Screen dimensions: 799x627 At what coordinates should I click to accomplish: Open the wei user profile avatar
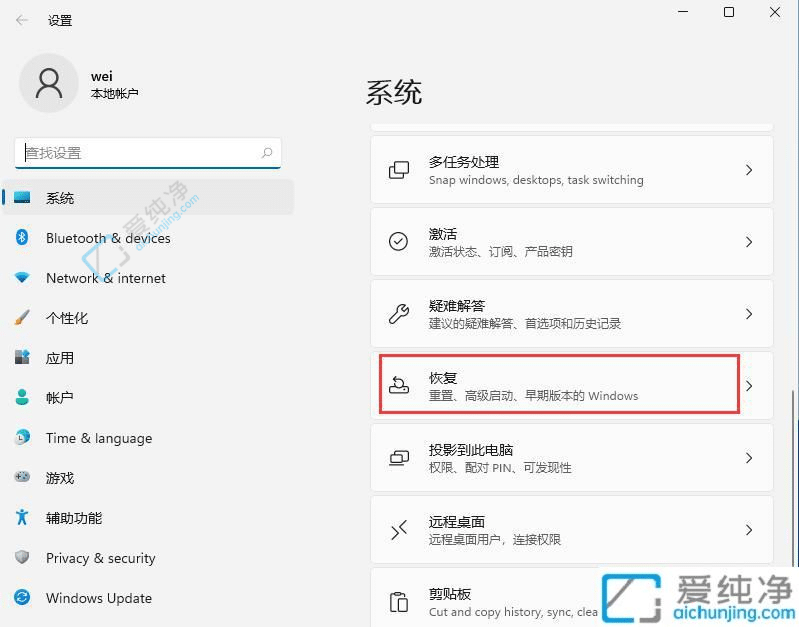click(49, 83)
